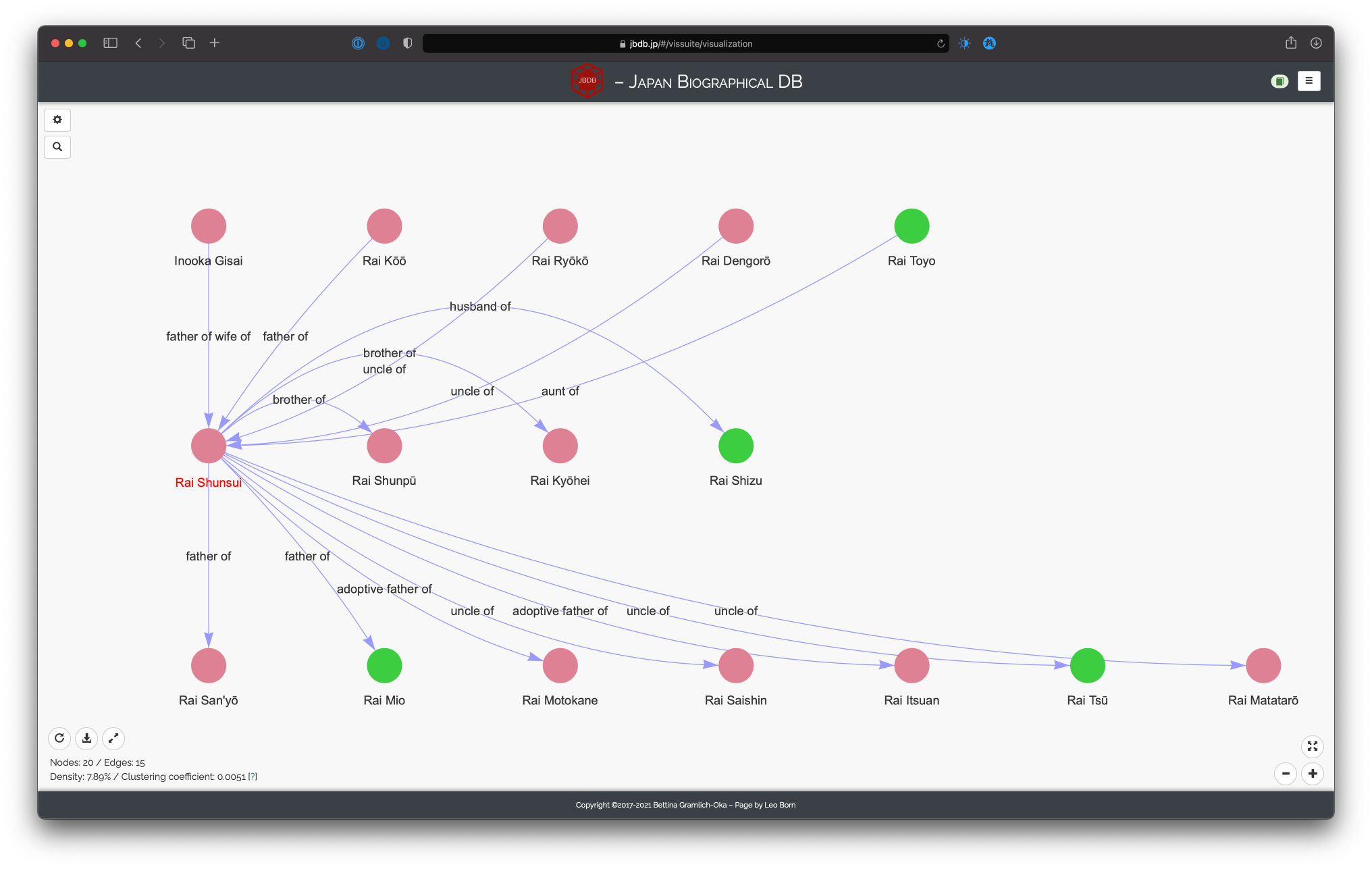Viewport: 1372px width, 869px height.
Task: Zoom out with the minus button
Action: pyautogui.click(x=1286, y=774)
